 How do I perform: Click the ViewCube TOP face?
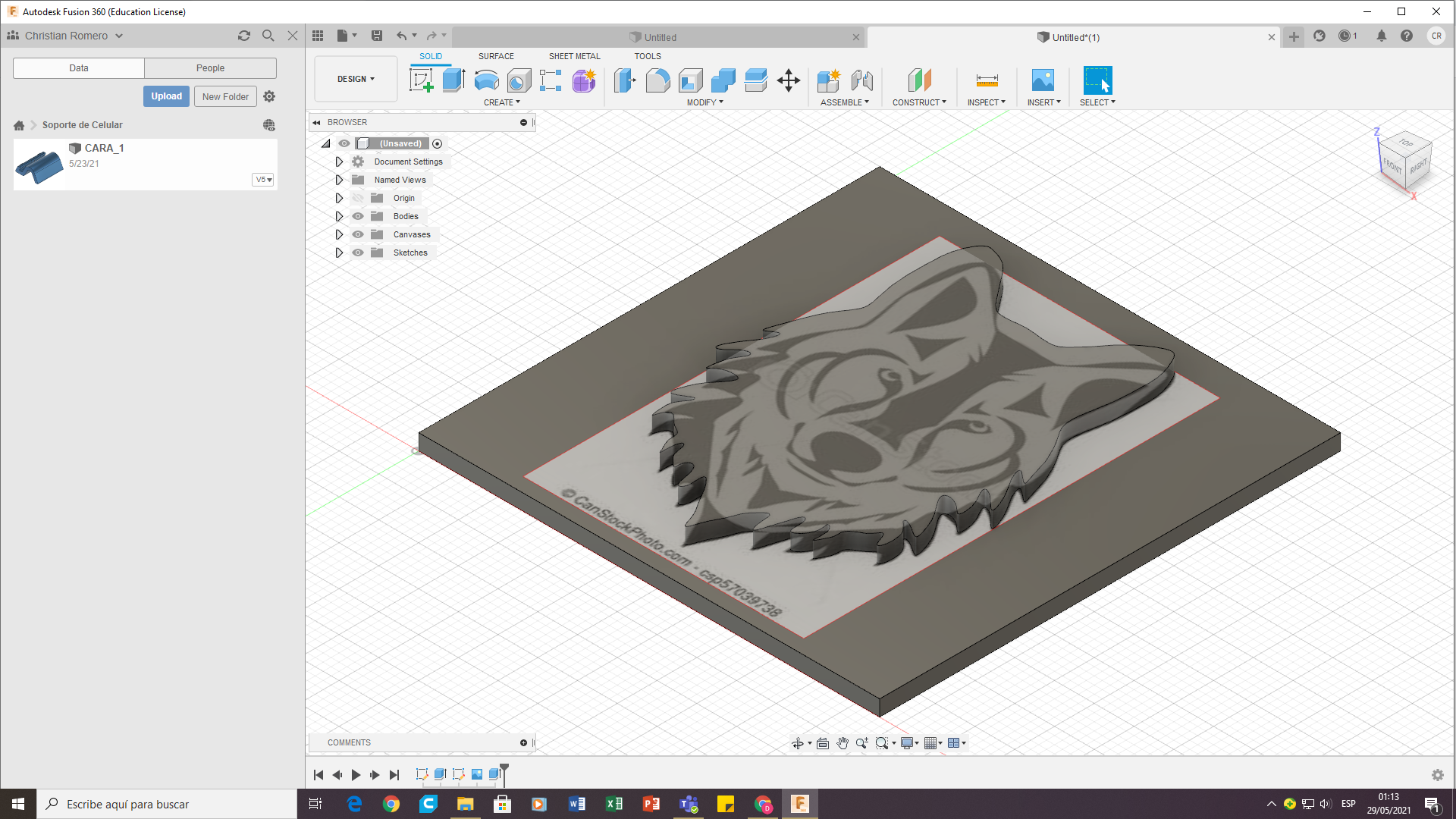click(x=1405, y=143)
